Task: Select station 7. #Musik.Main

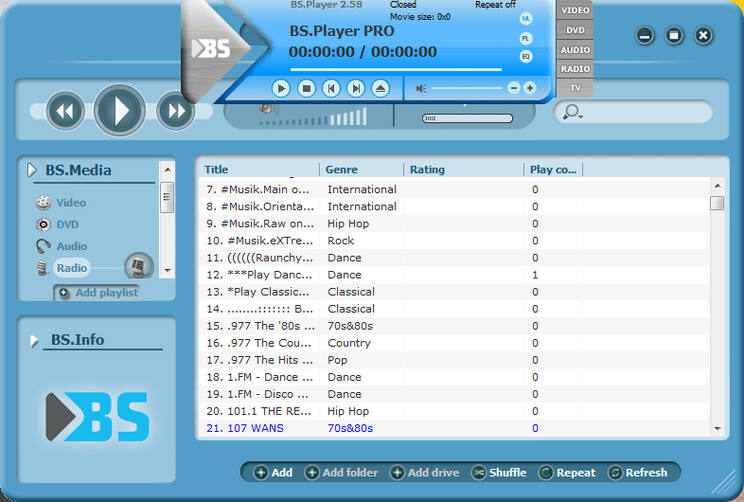Action: click(x=454, y=189)
